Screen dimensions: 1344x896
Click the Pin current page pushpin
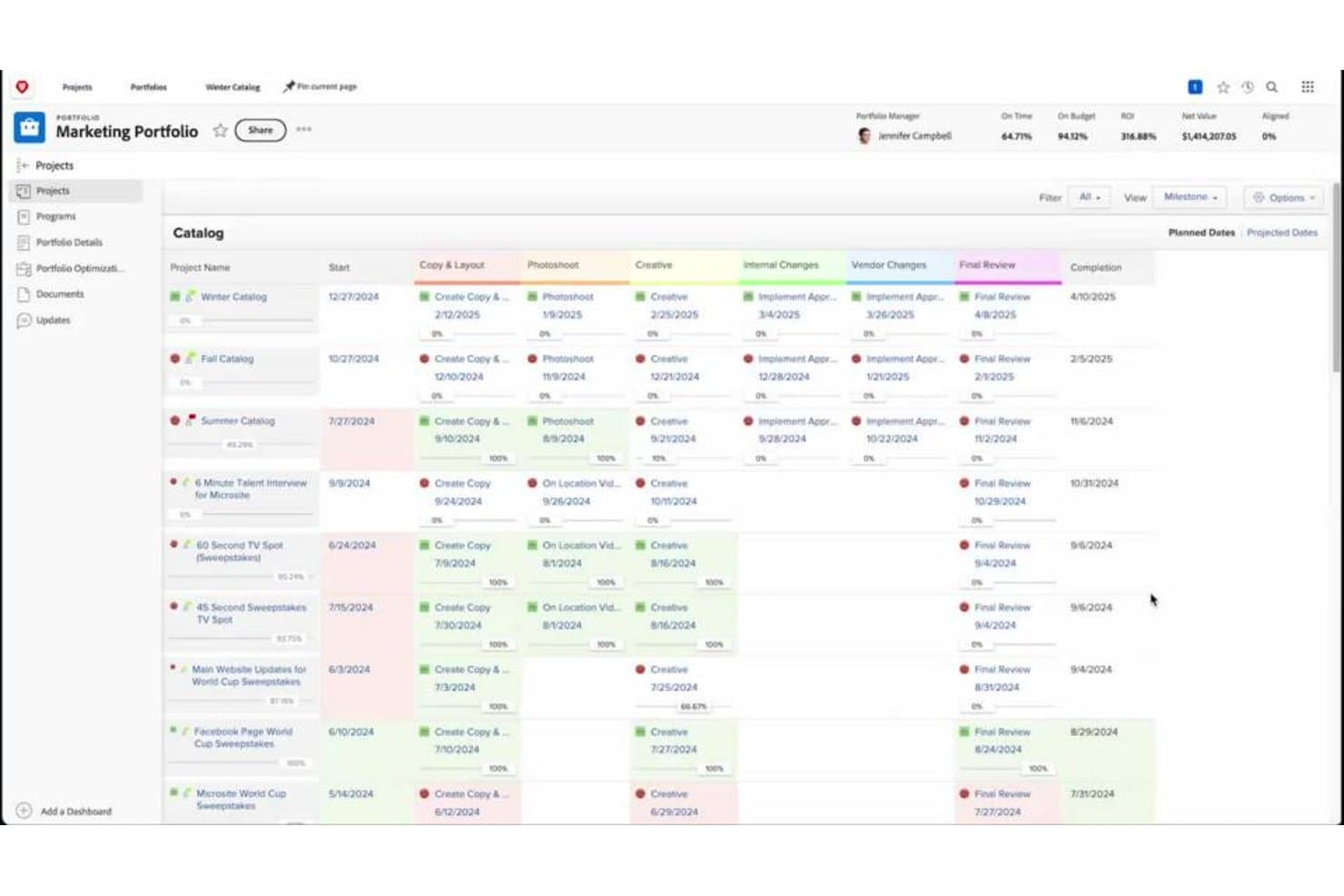(x=289, y=87)
